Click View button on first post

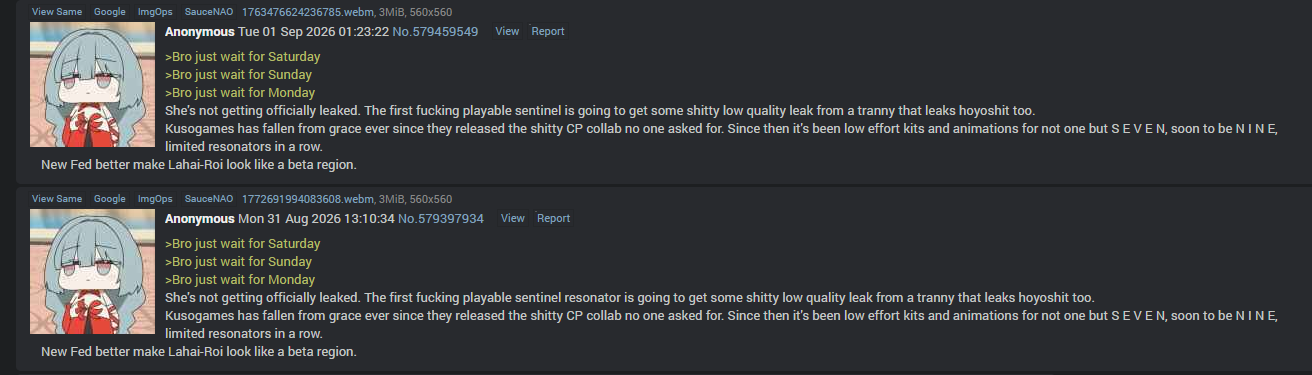point(507,32)
